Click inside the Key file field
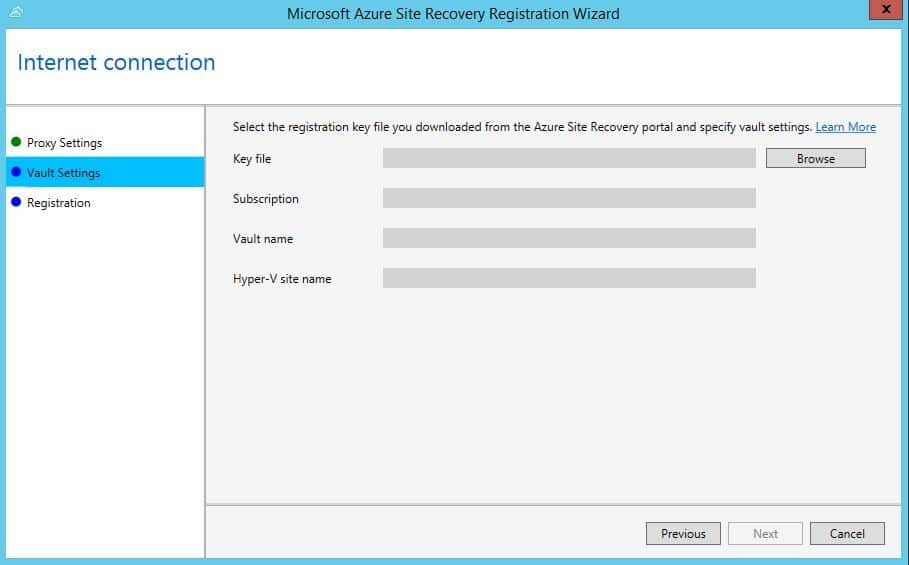 tap(569, 158)
